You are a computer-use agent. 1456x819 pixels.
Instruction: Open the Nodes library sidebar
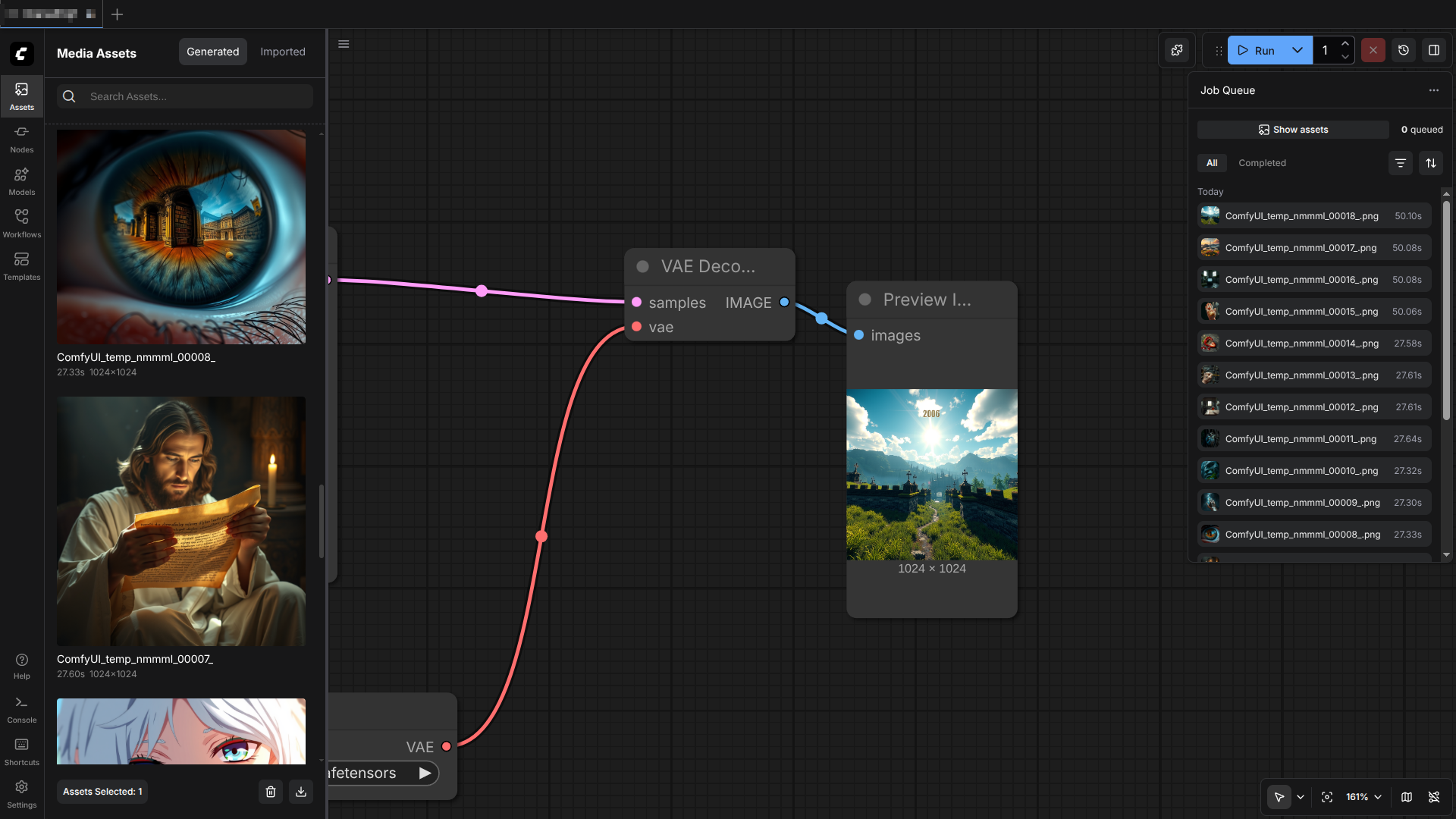[x=21, y=139]
